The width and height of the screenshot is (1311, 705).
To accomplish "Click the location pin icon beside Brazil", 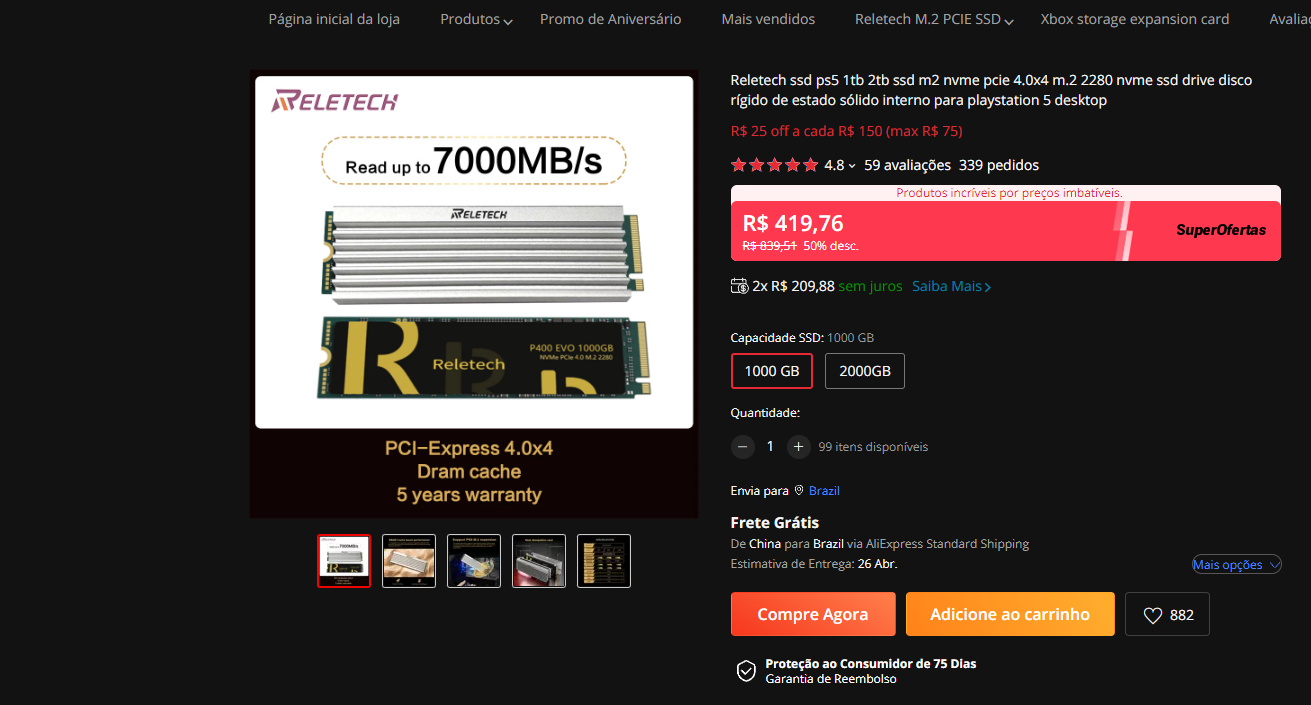I will coord(799,491).
